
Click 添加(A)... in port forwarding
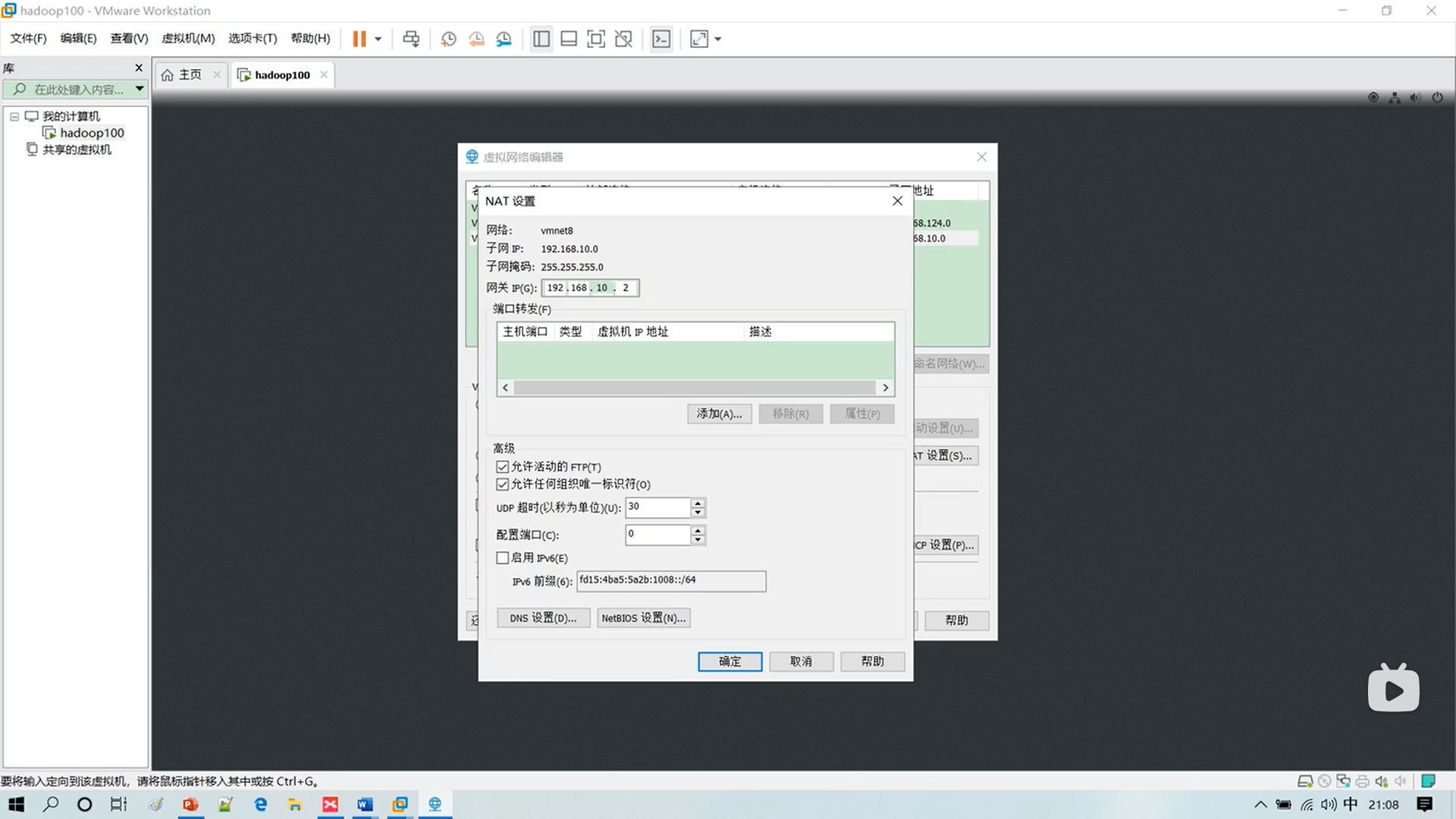(x=719, y=413)
